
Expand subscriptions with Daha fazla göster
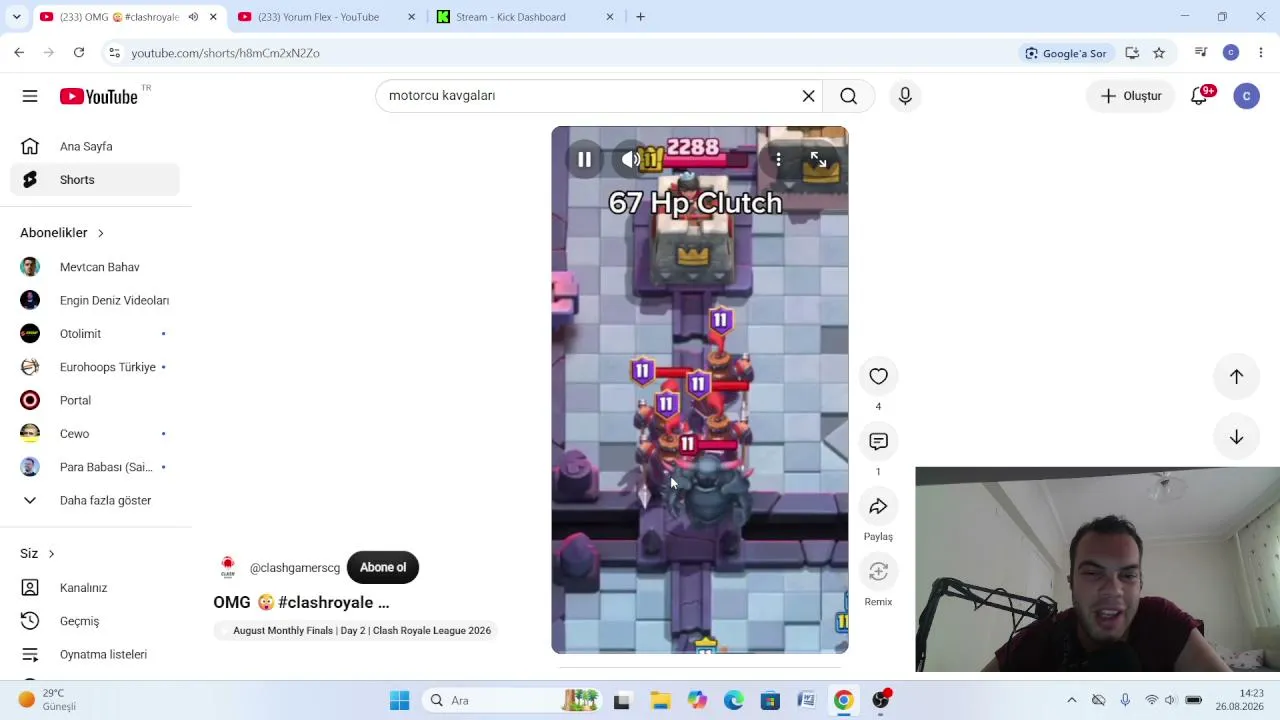96,500
